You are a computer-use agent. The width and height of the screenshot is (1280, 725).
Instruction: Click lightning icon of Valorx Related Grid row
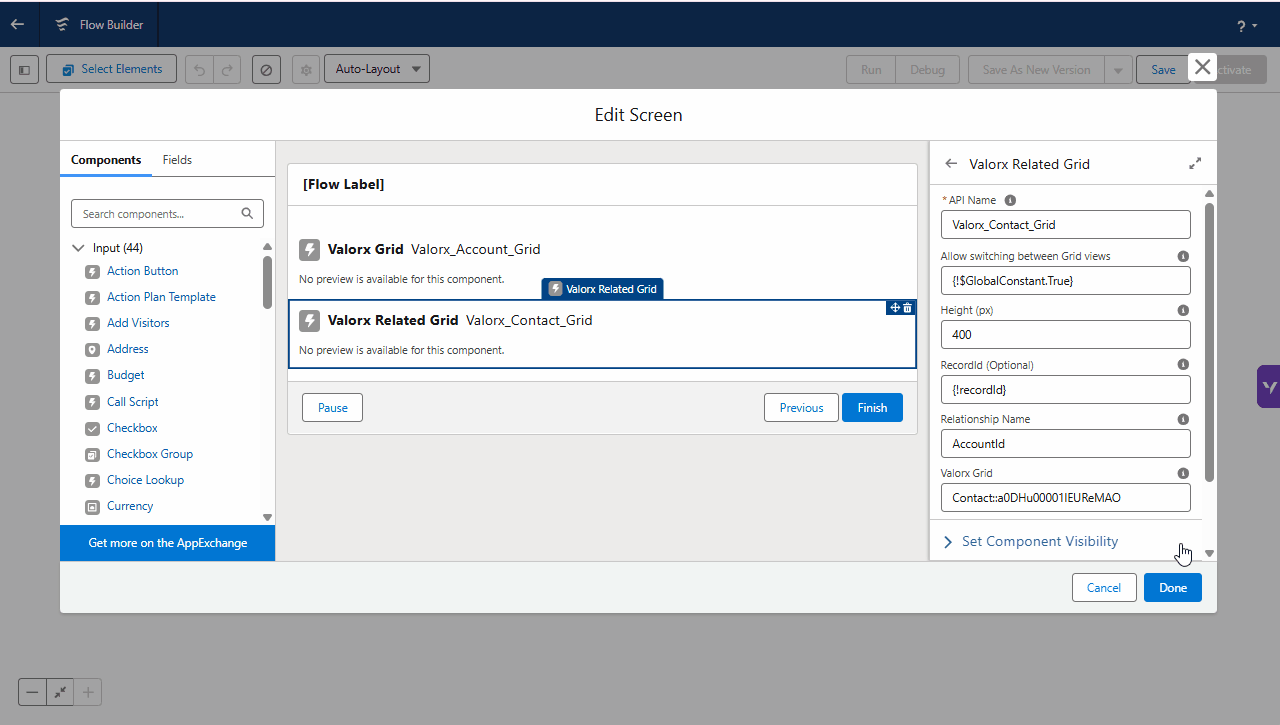309,321
